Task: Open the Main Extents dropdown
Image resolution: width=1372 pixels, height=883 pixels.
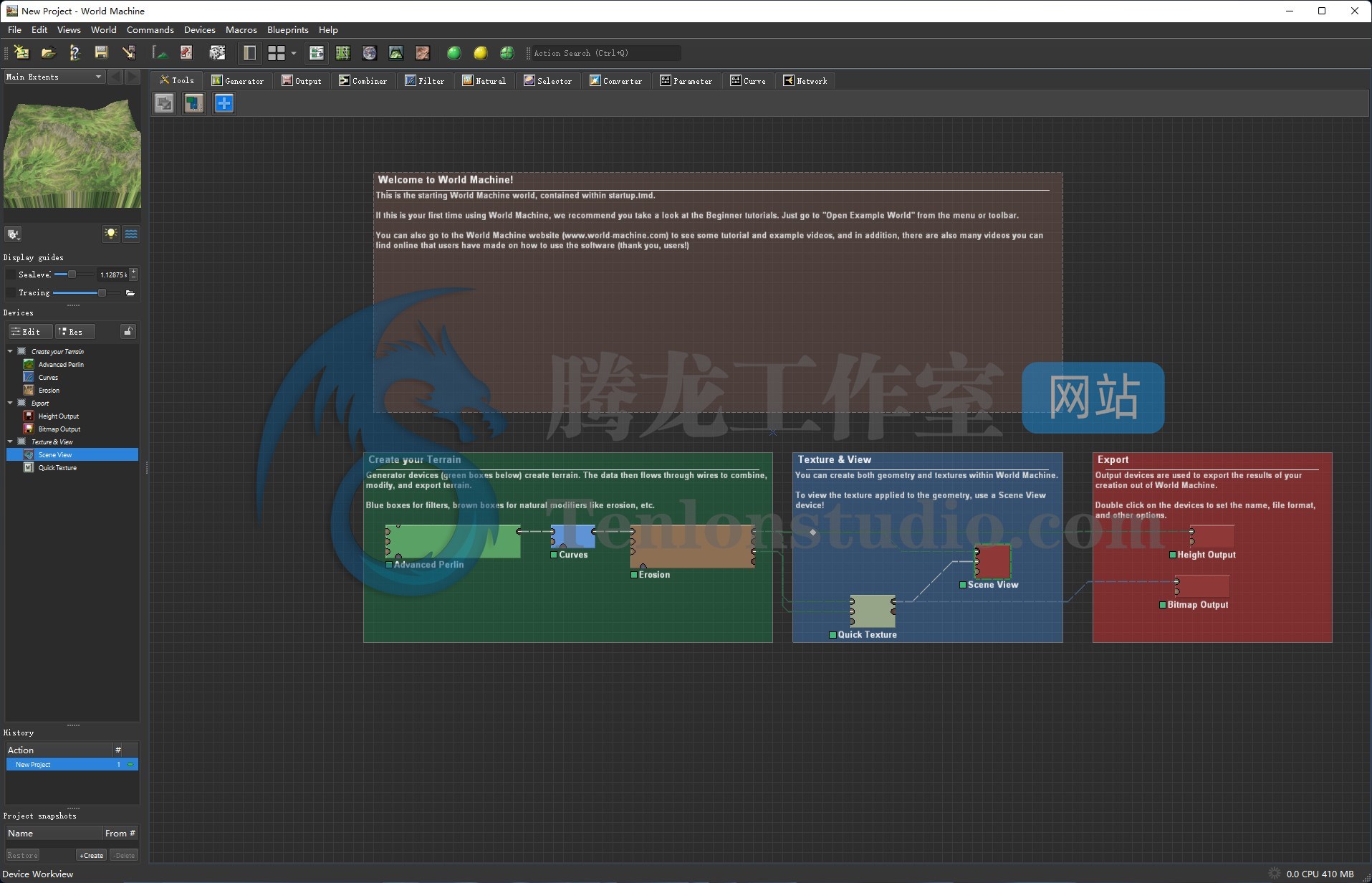Action: (x=54, y=77)
